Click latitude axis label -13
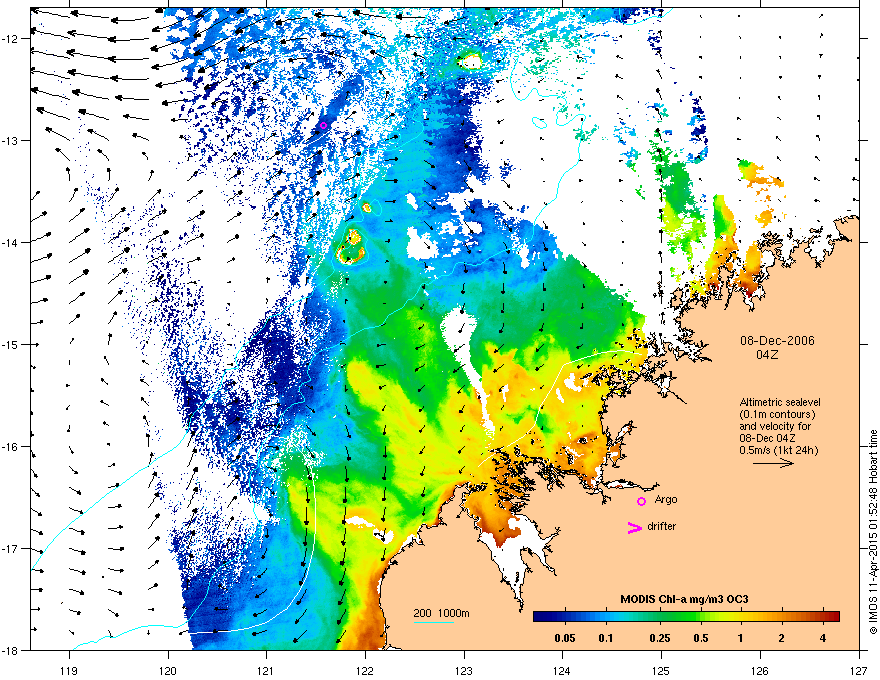 point(11,140)
